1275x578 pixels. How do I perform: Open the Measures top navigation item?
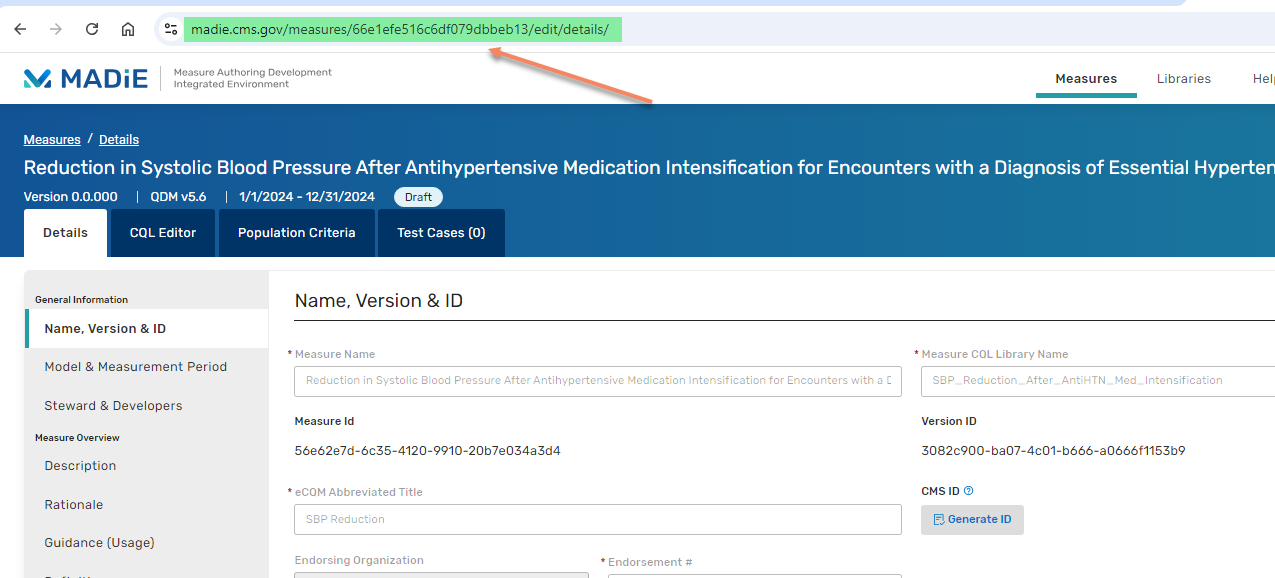point(1086,79)
